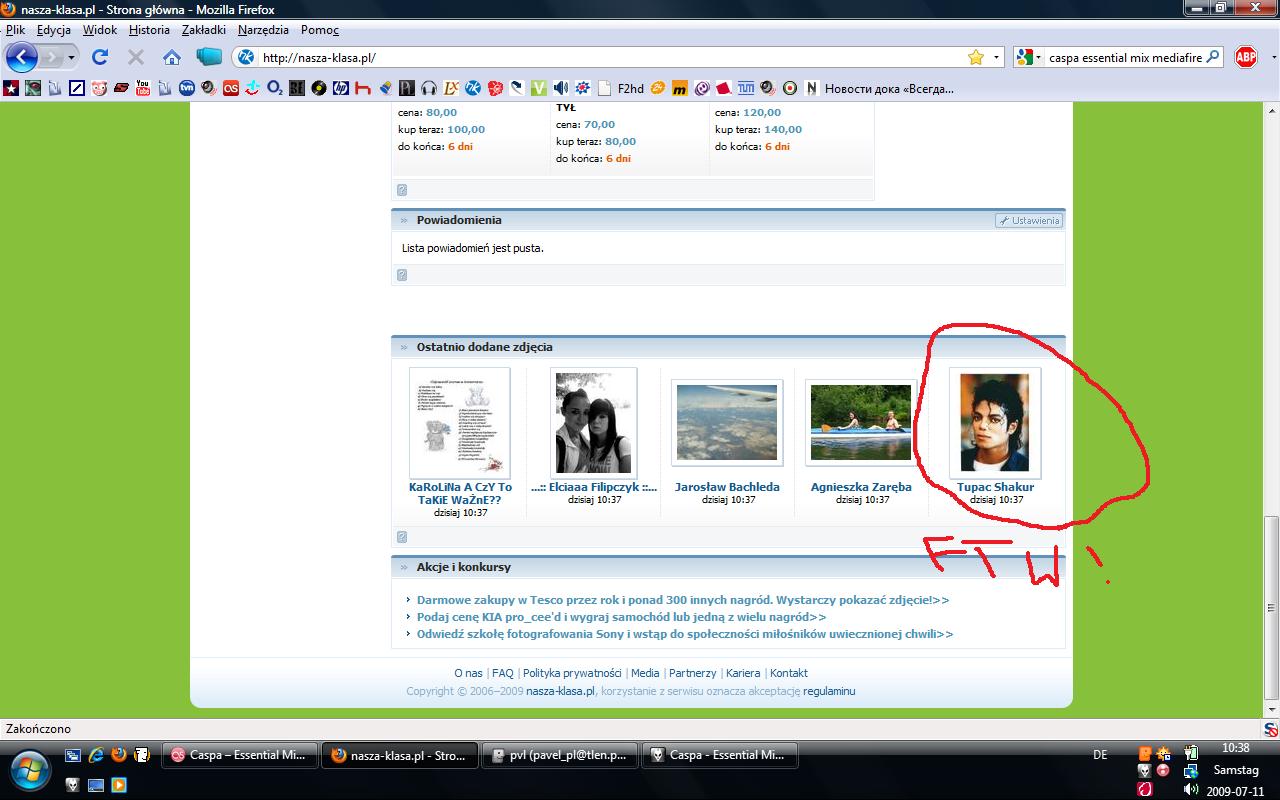Open the Narzędzia menu

(x=263, y=30)
